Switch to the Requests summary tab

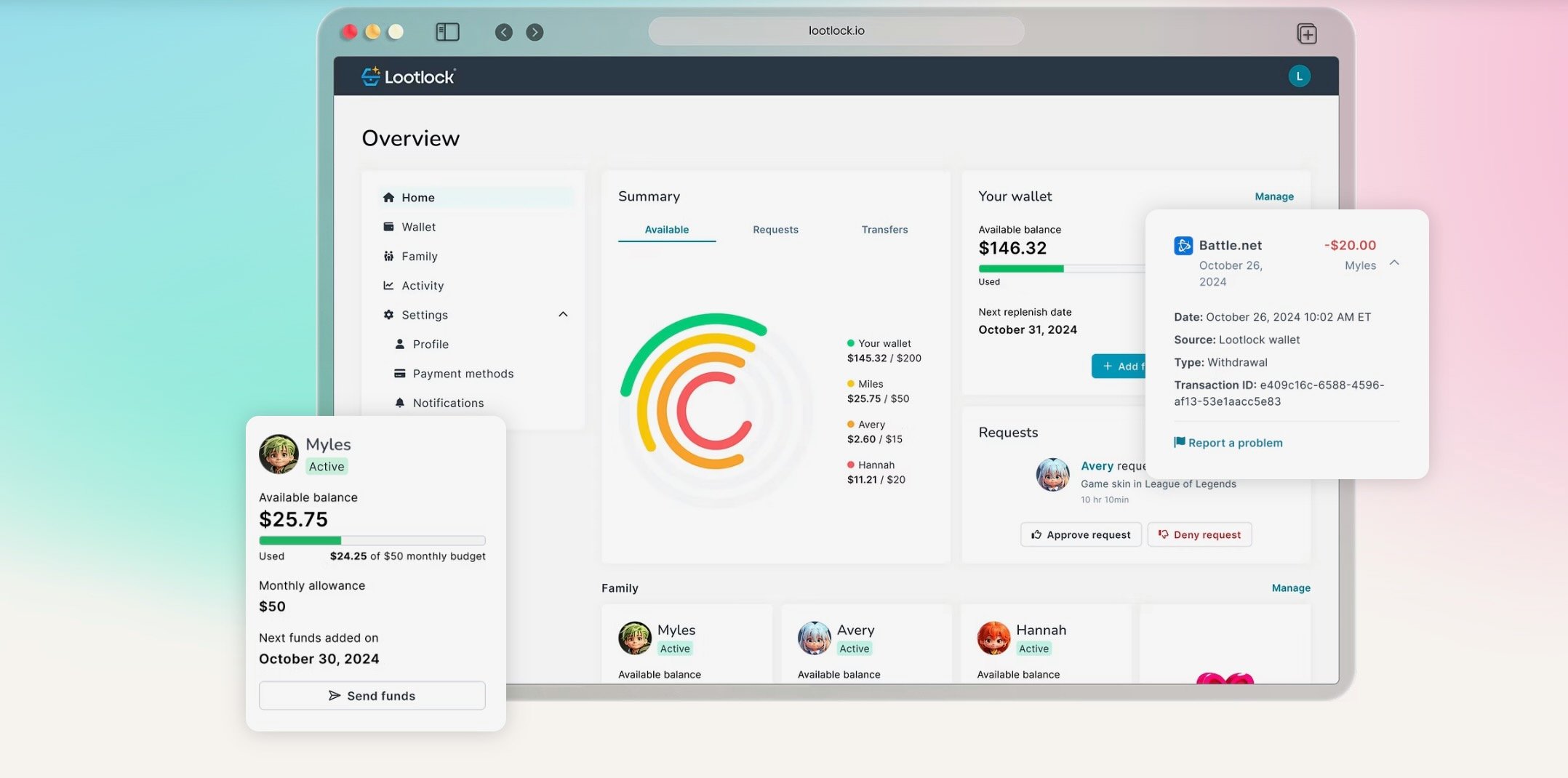(775, 230)
